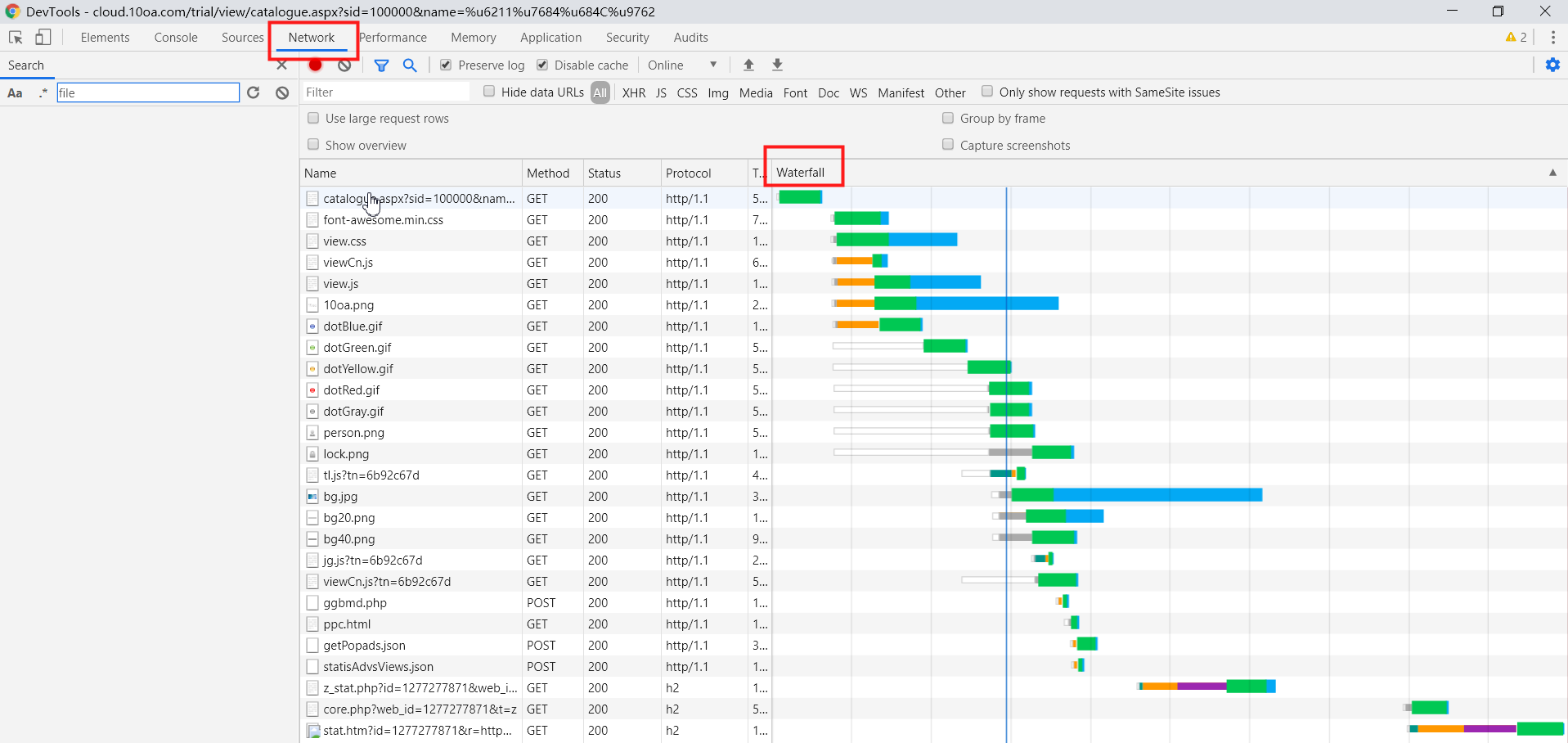
Task: Click the z_stat.php waterfall timing bar
Action: (1206, 687)
